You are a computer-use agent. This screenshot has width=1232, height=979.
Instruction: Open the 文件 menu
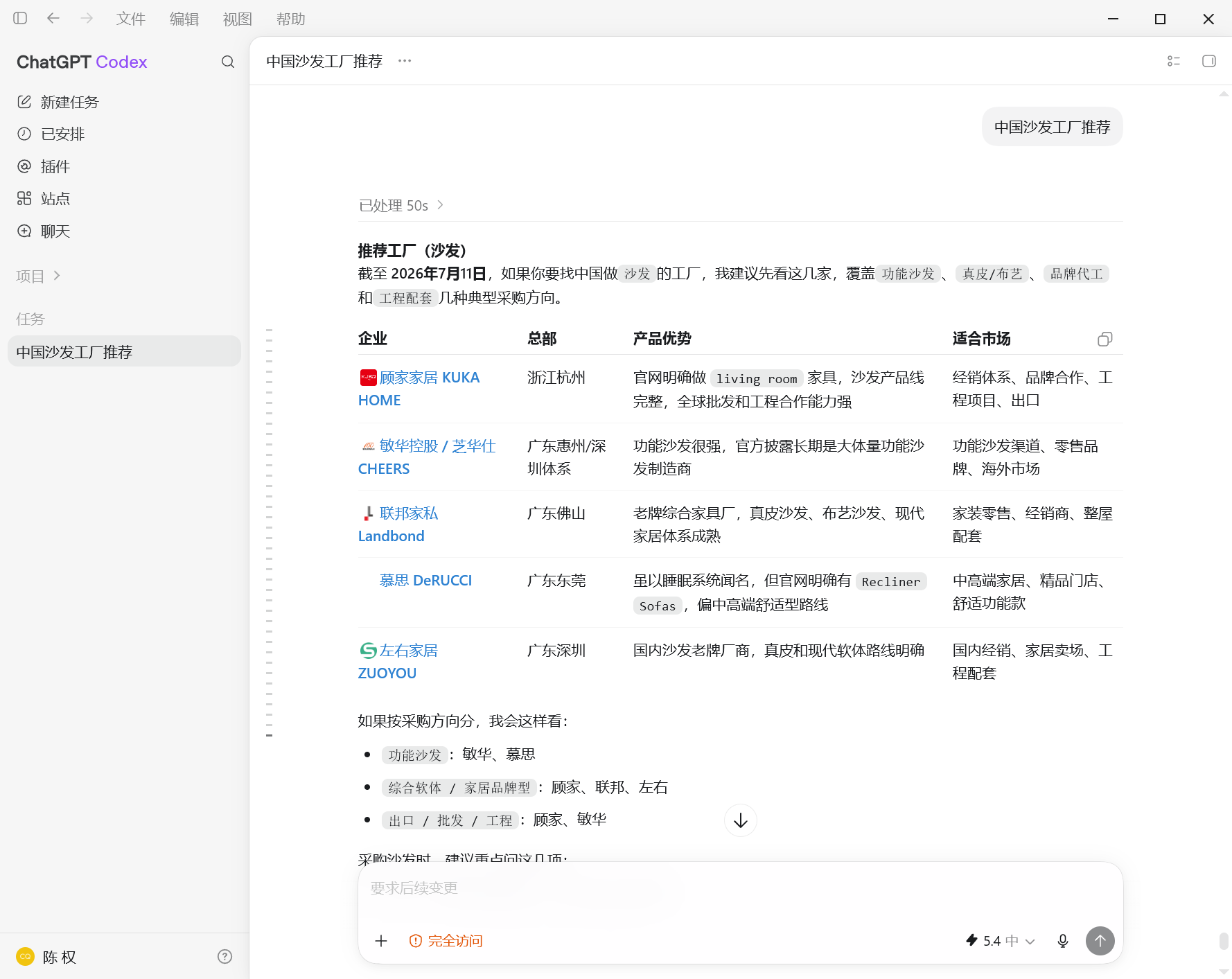131,19
